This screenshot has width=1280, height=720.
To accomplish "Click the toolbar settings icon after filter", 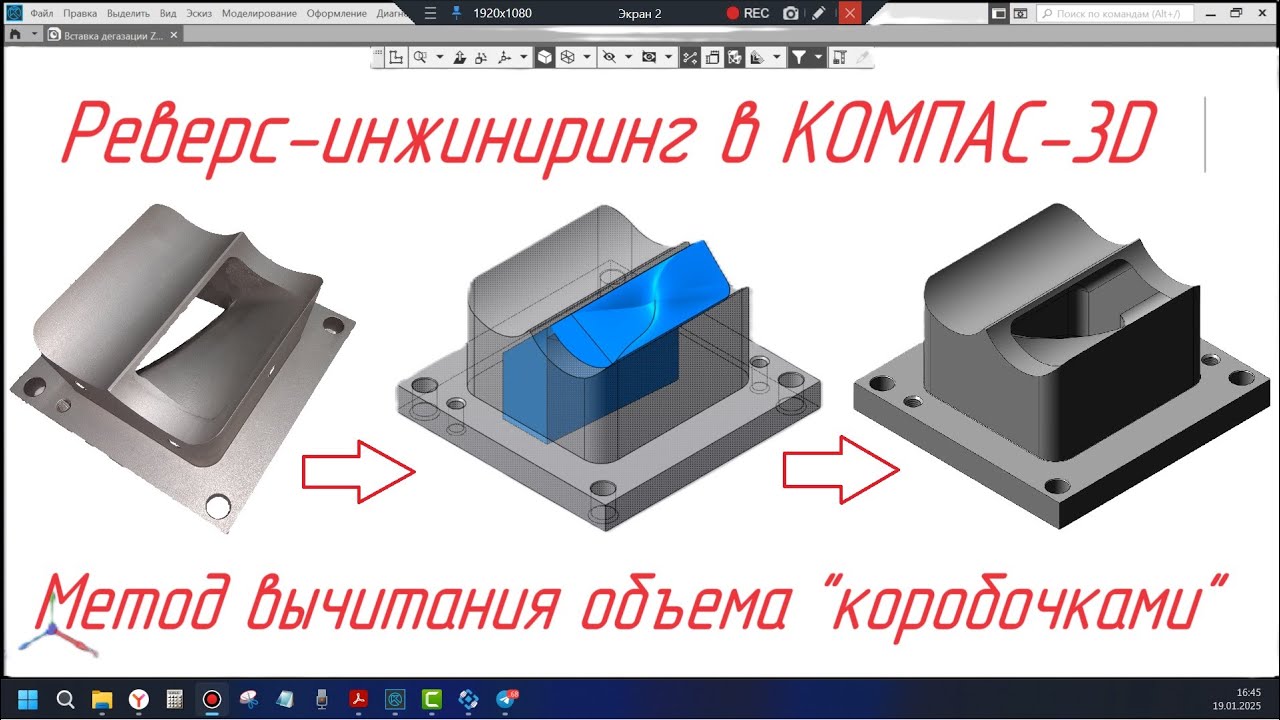I will pos(840,58).
